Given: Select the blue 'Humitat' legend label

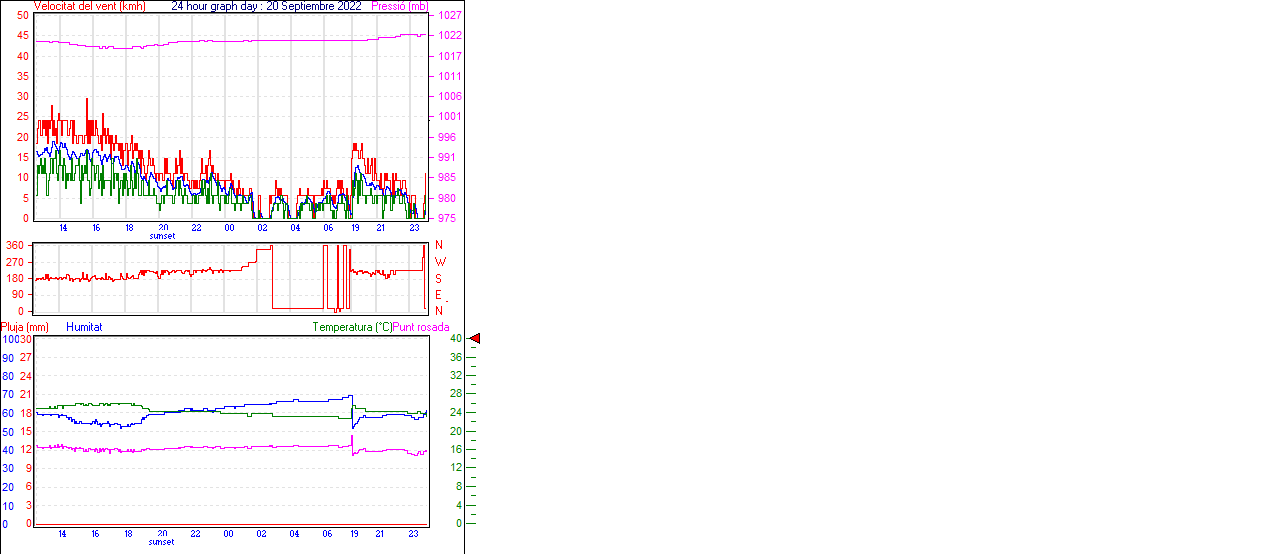Looking at the screenshot, I should pos(84,327).
